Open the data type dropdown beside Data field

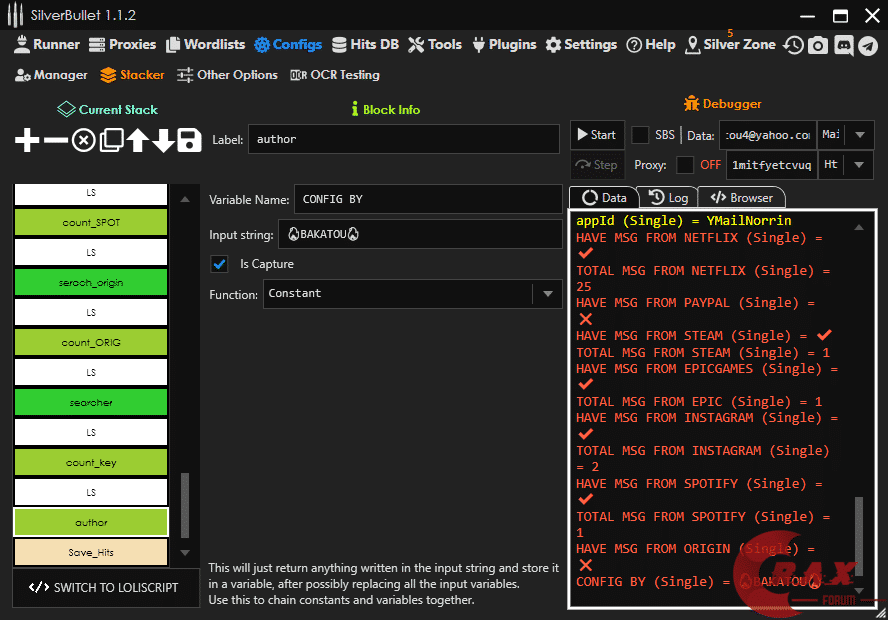click(859, 135)
